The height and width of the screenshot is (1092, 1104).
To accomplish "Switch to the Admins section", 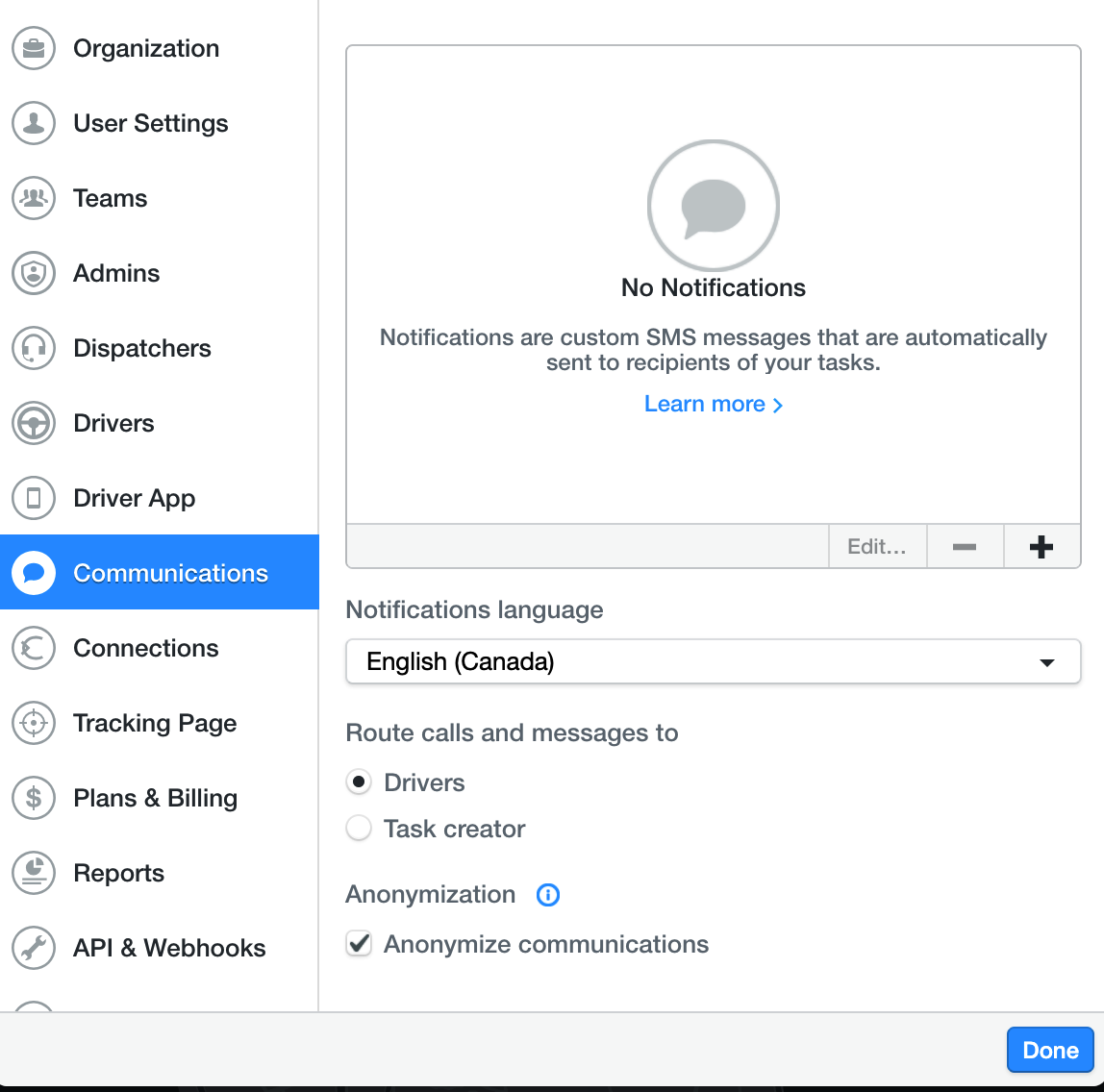I will (159, 273).
